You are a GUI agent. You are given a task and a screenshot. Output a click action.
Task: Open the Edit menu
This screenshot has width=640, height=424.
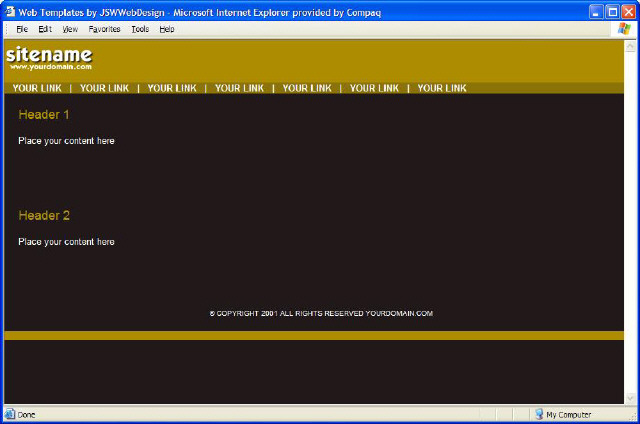pyautogui.click(x=45, y=29)
